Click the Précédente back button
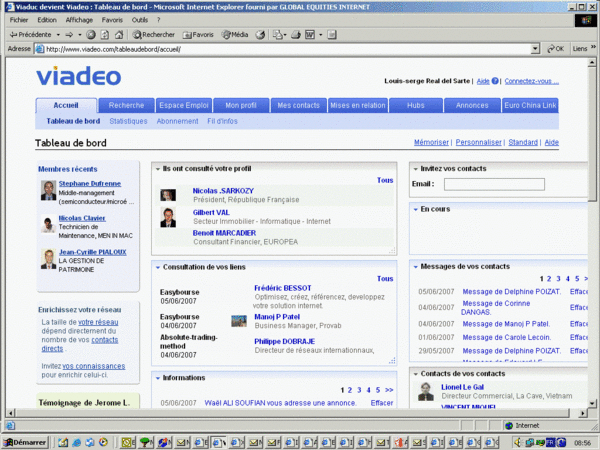Image resolution: width=600 pixels, height=450 pixels. click(31, 35)
